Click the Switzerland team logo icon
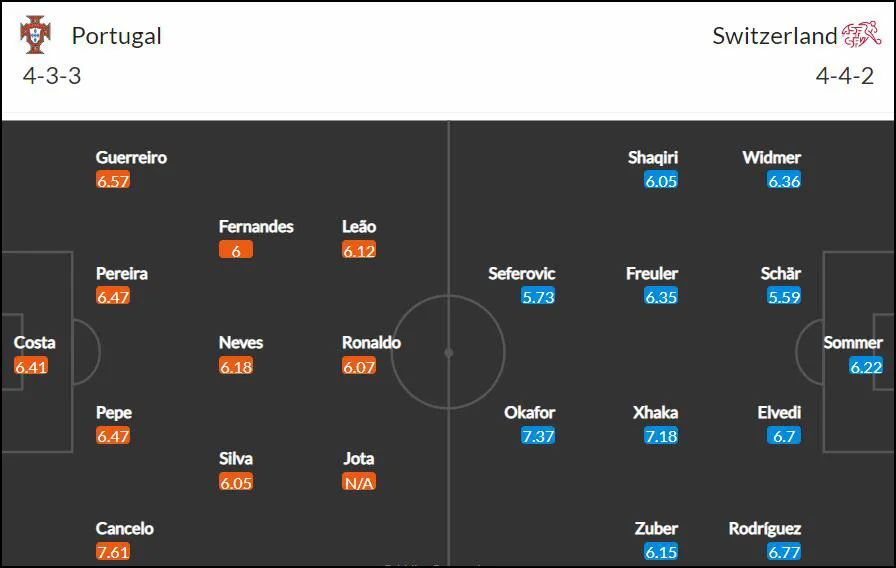Viewport: 896px width, 568px height. tap(861, 34)
